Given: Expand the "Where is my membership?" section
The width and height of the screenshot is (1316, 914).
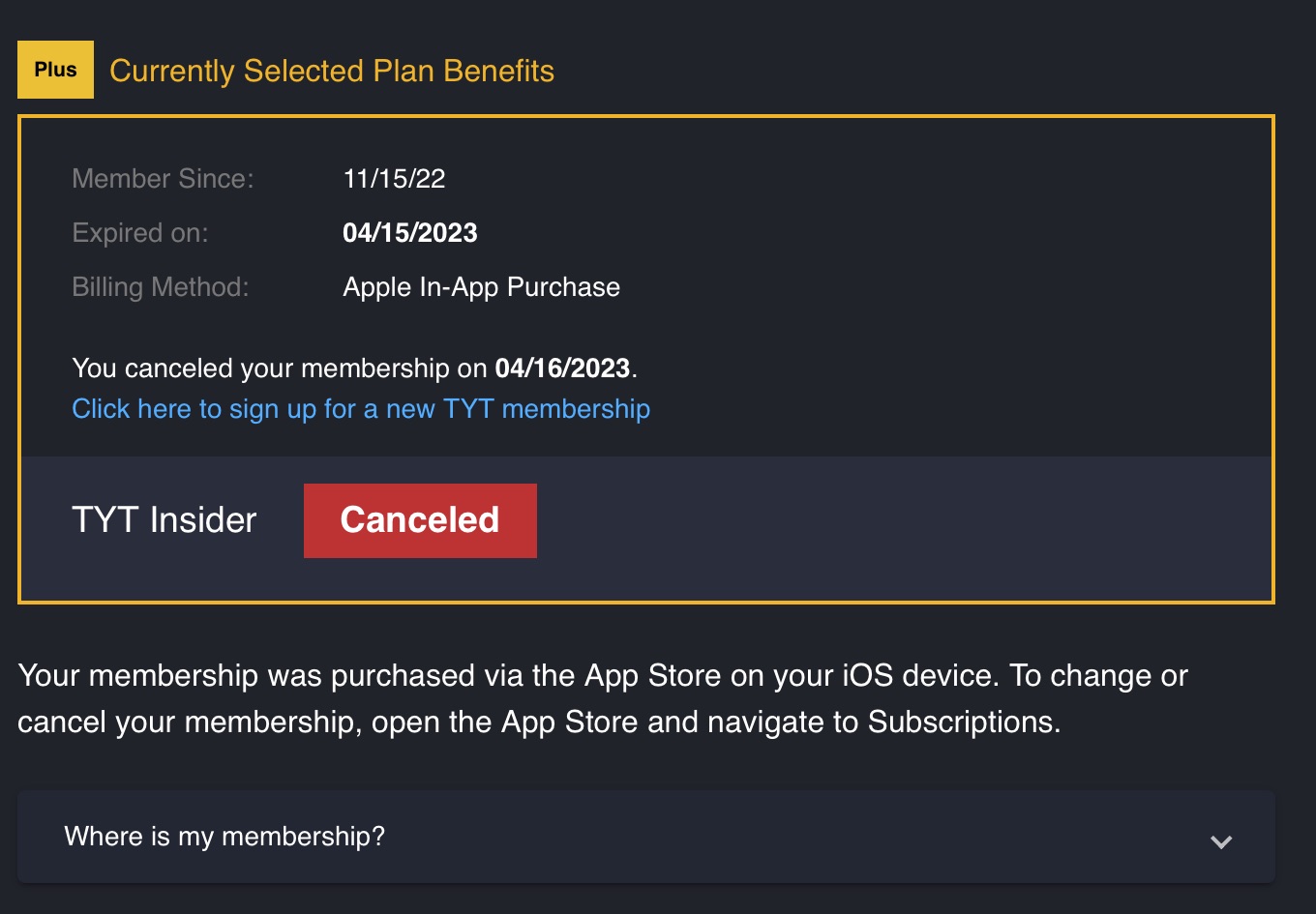Looking at the screenshot, I should tap(224, 837).
